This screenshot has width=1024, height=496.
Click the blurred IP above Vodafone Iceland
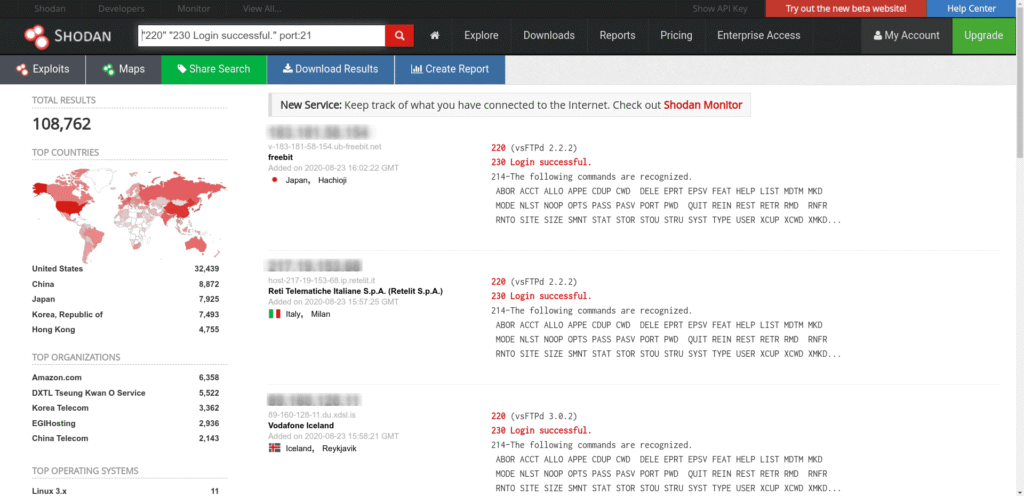pos(315,400)
